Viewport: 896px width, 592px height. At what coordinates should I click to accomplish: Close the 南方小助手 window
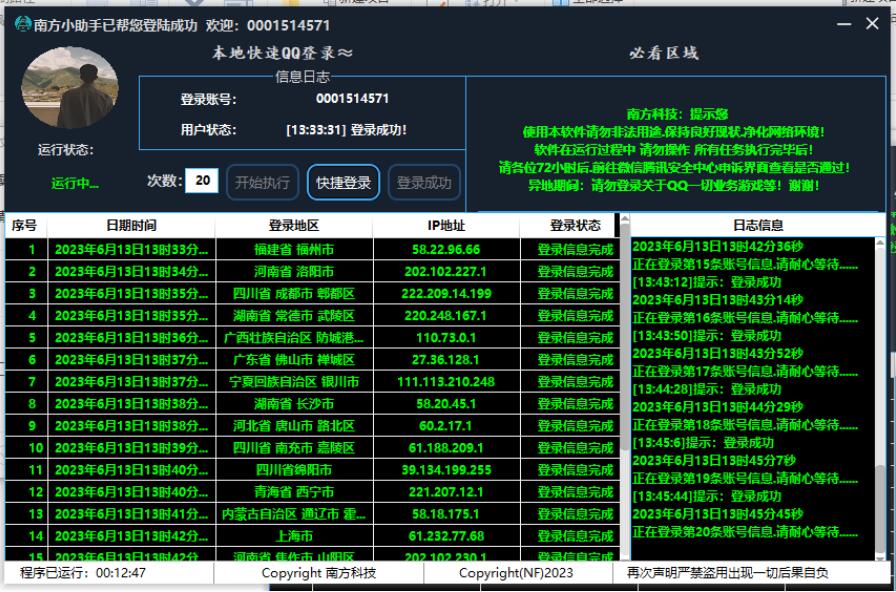872,23
